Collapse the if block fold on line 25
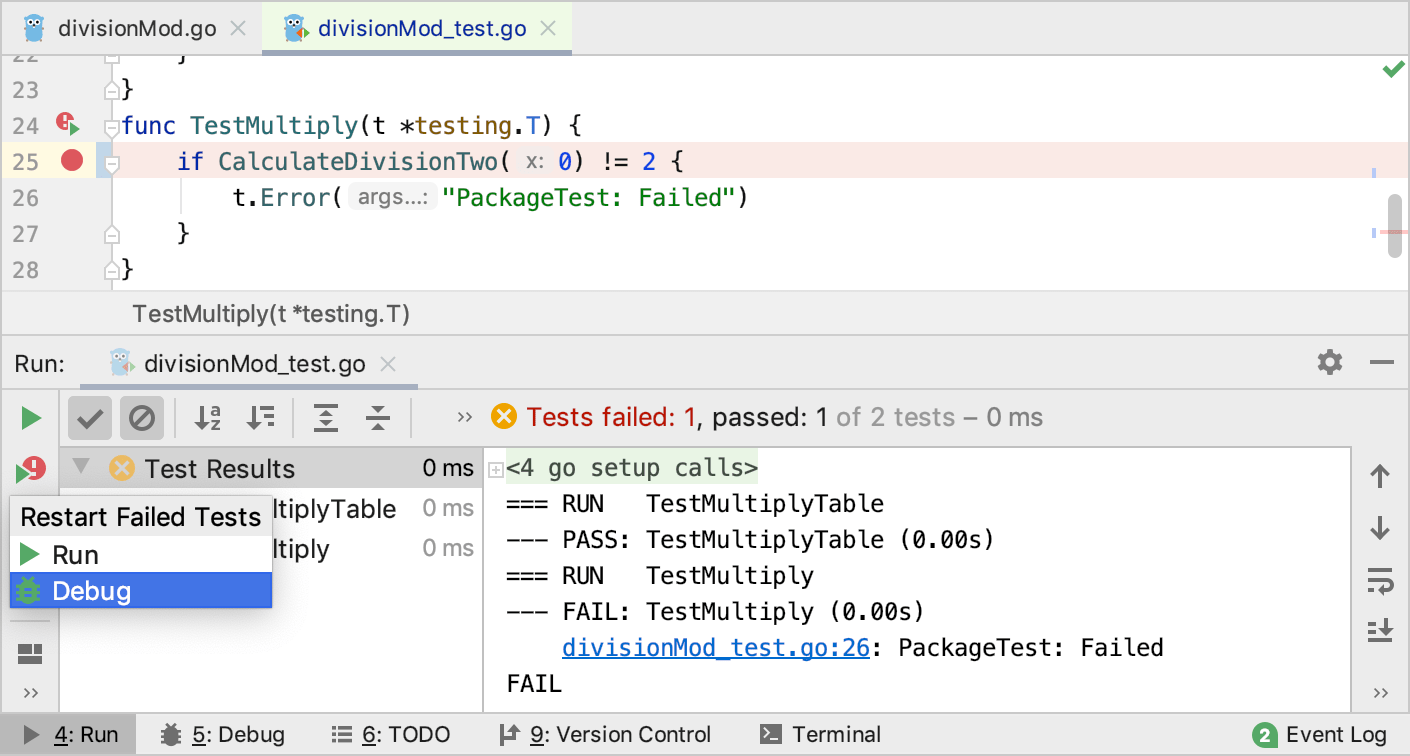Viewport: 1410px width, 756px height. [x=112, y=162]
